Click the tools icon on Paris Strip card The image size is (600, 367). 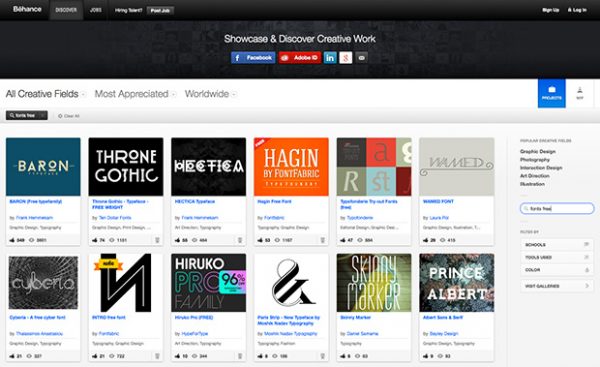(x=323, y=356)
